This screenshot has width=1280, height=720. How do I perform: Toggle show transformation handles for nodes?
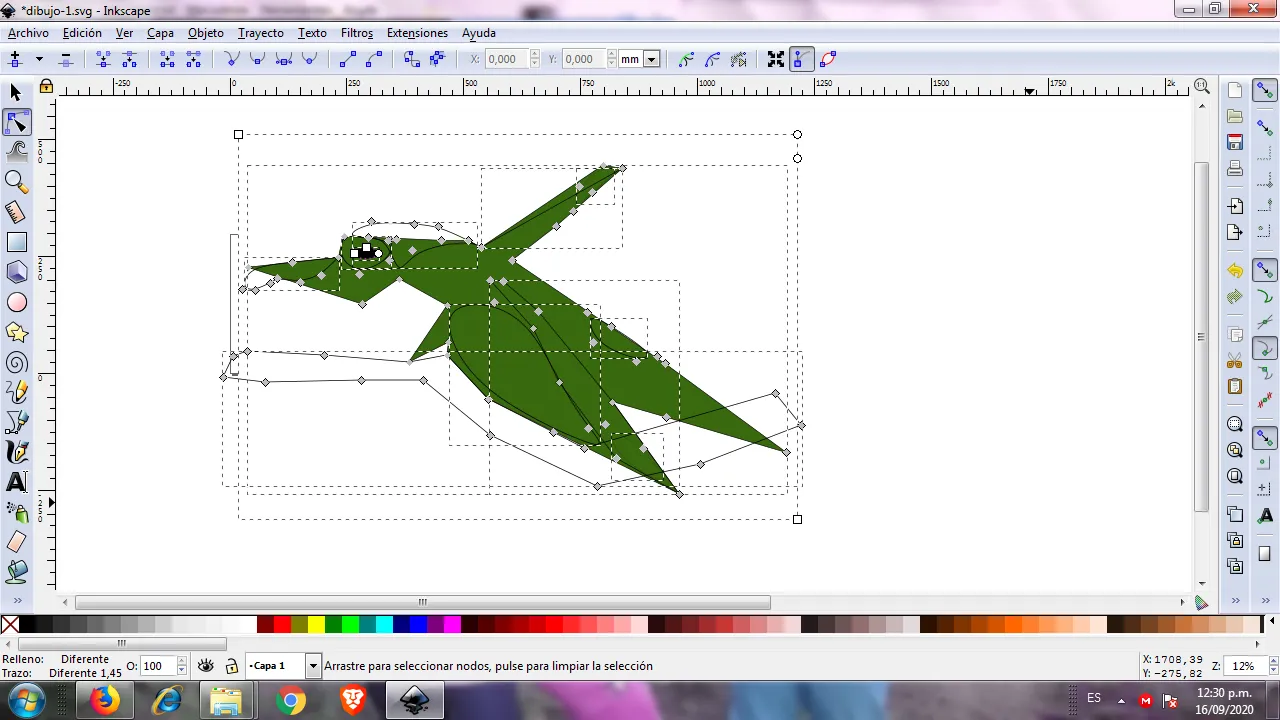776,60
